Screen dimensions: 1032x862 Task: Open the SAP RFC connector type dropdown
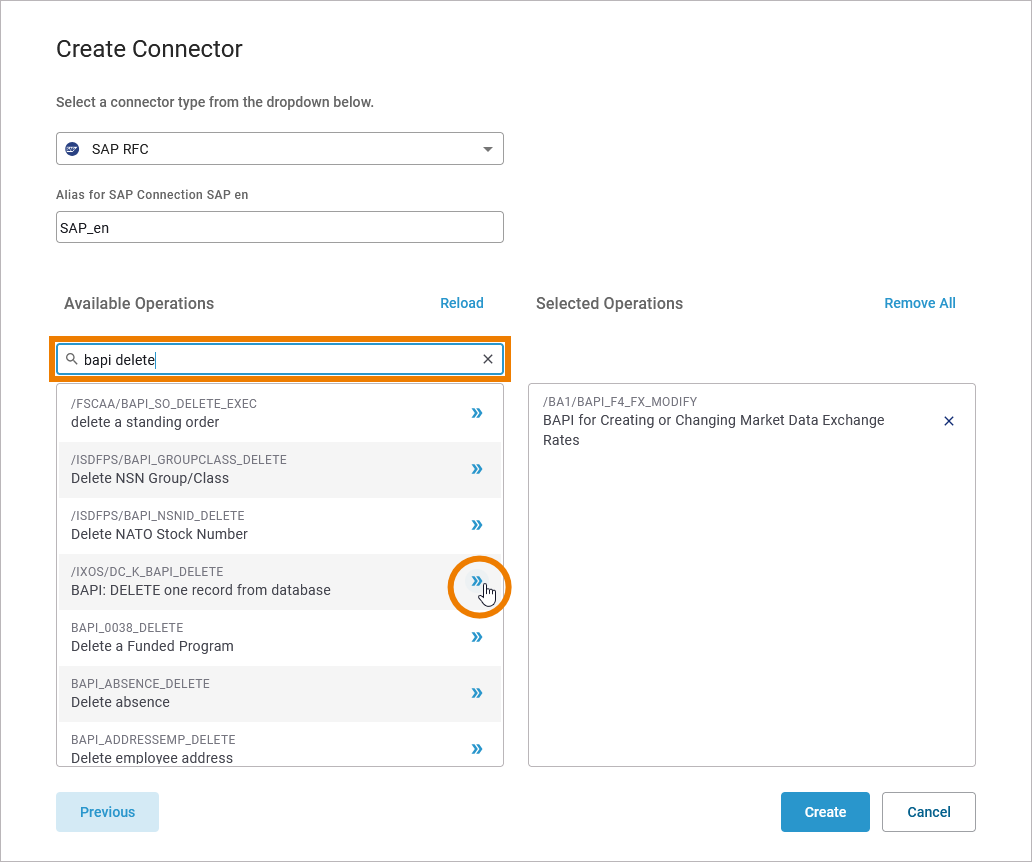(x=279, y=149)
